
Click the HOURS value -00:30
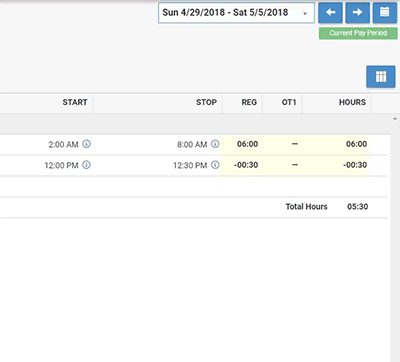pyautogui.click(x=355, y=165)
